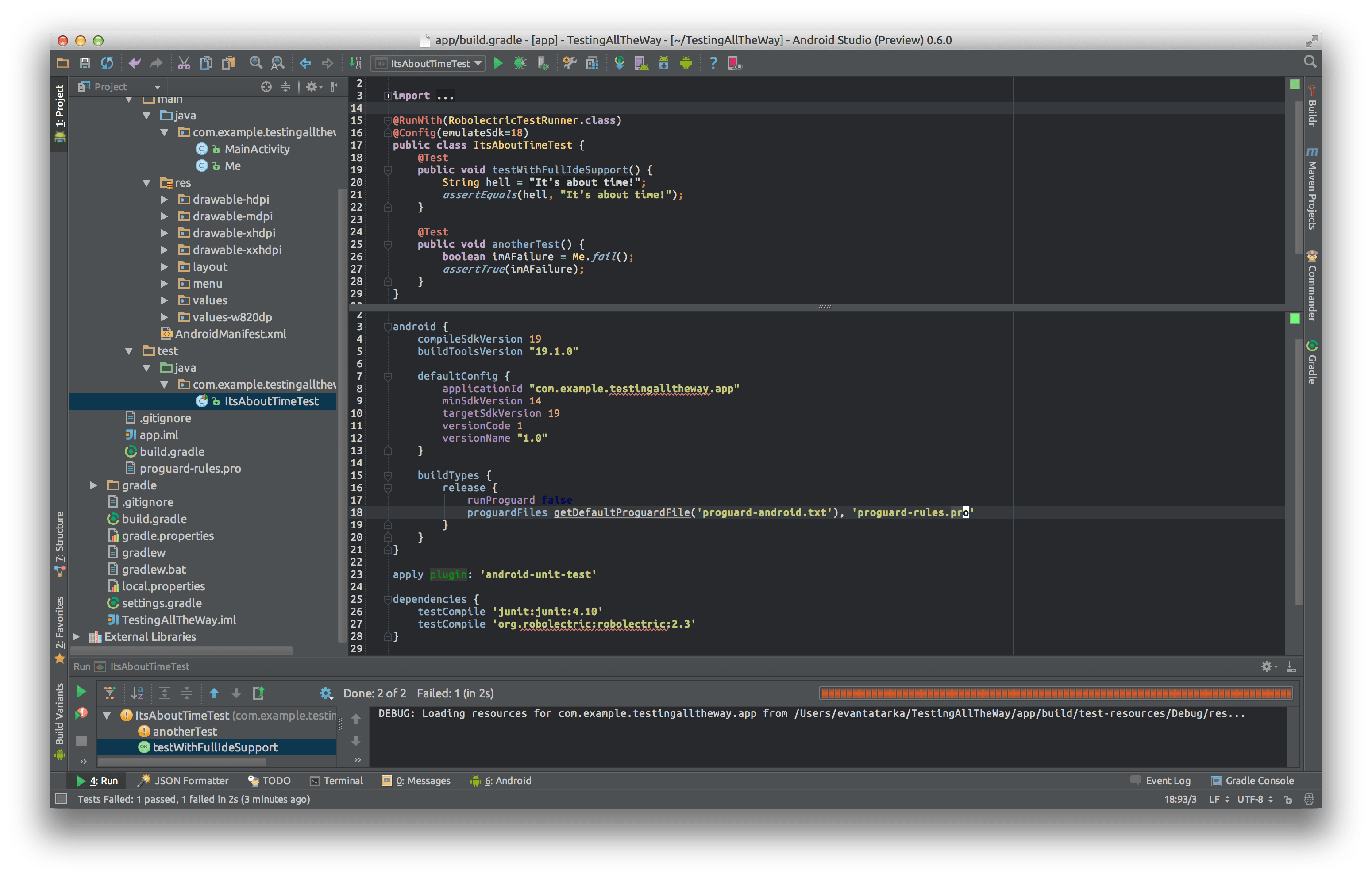Click the Cut scissors icon

point(184,63)
